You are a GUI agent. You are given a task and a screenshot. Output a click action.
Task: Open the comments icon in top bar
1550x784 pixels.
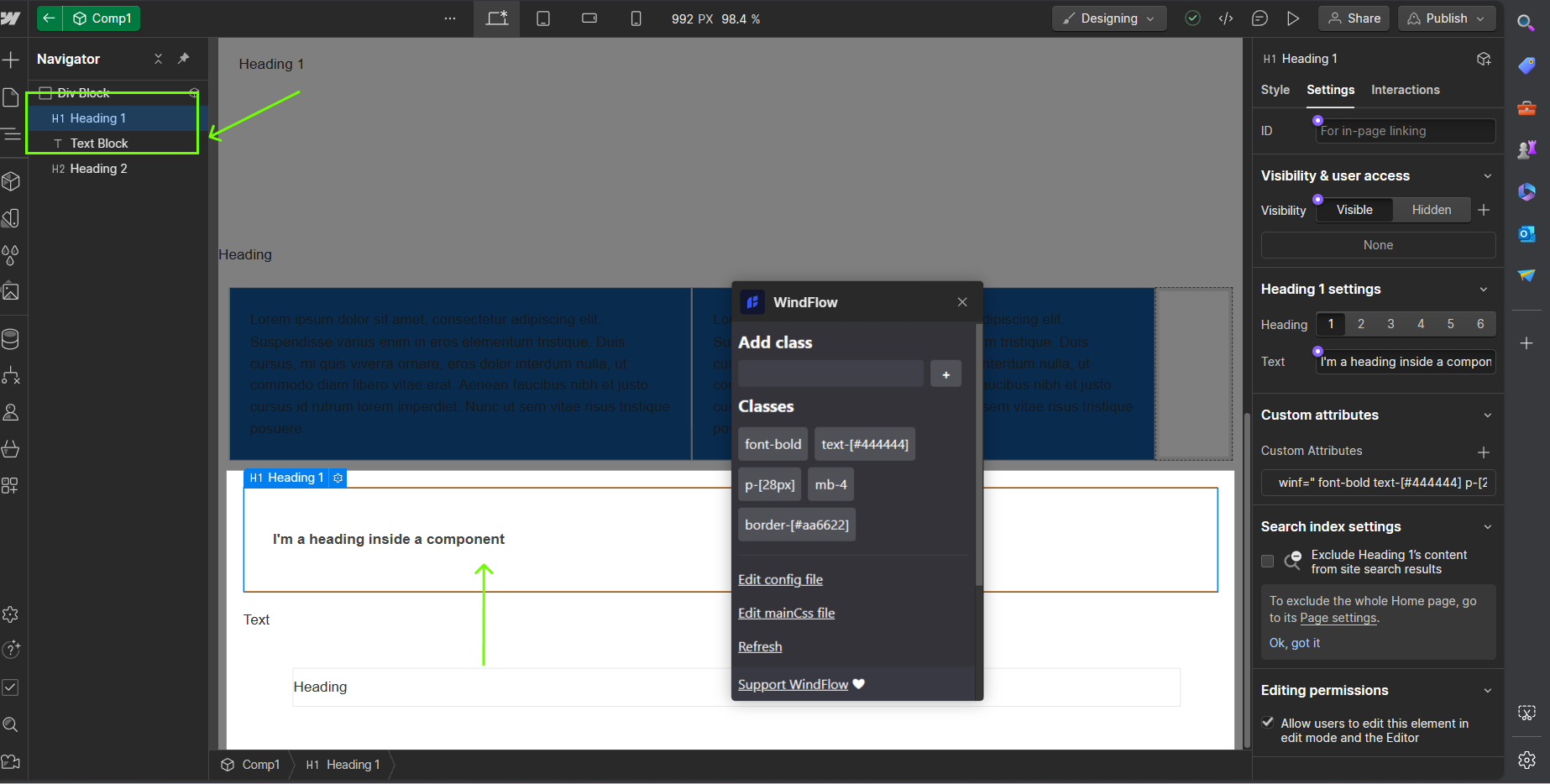[1259, 18]
